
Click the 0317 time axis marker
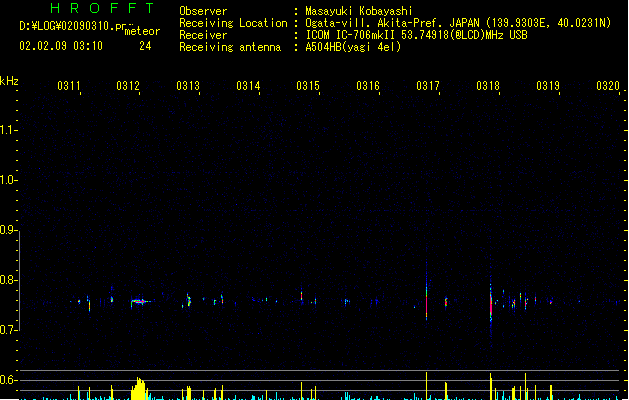(x=428, y=86)
